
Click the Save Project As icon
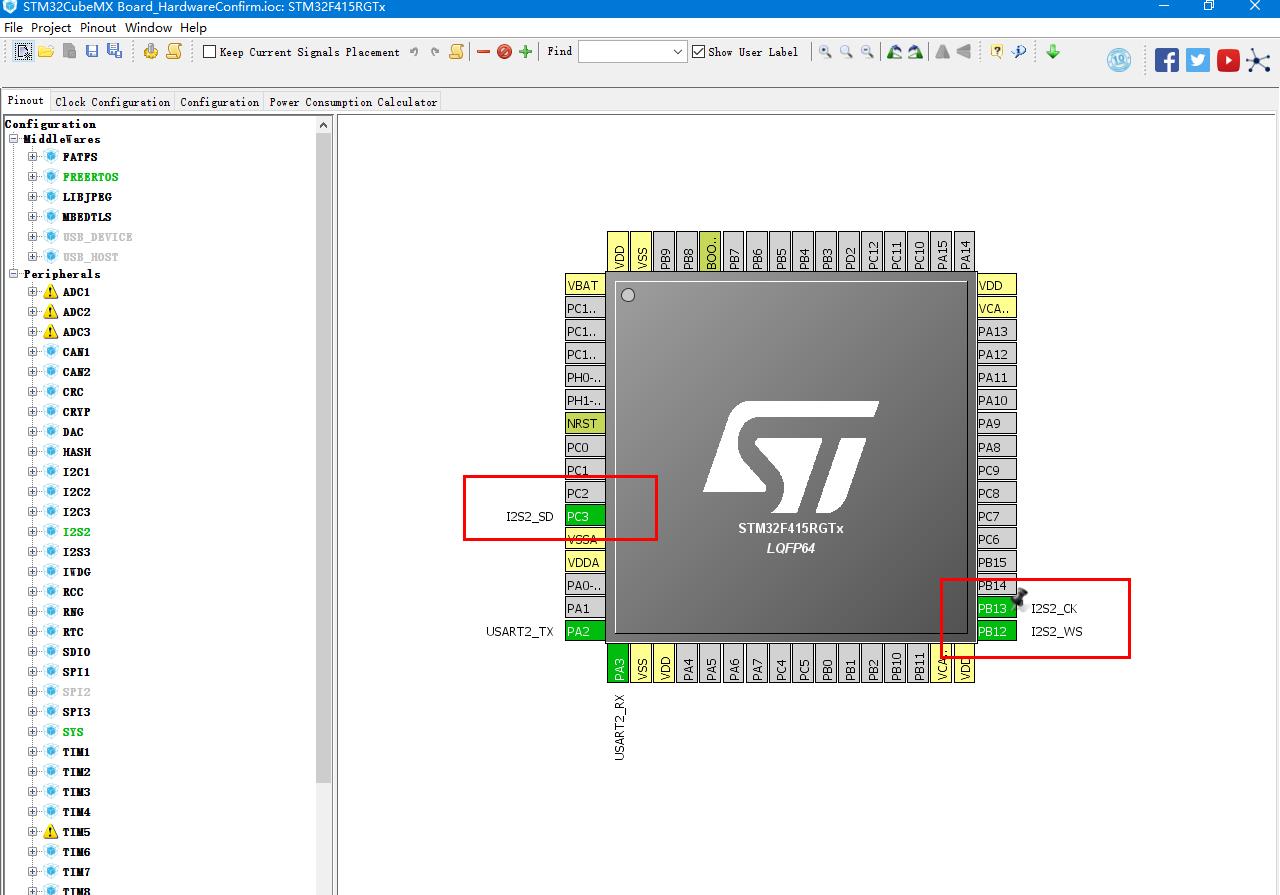115,51
